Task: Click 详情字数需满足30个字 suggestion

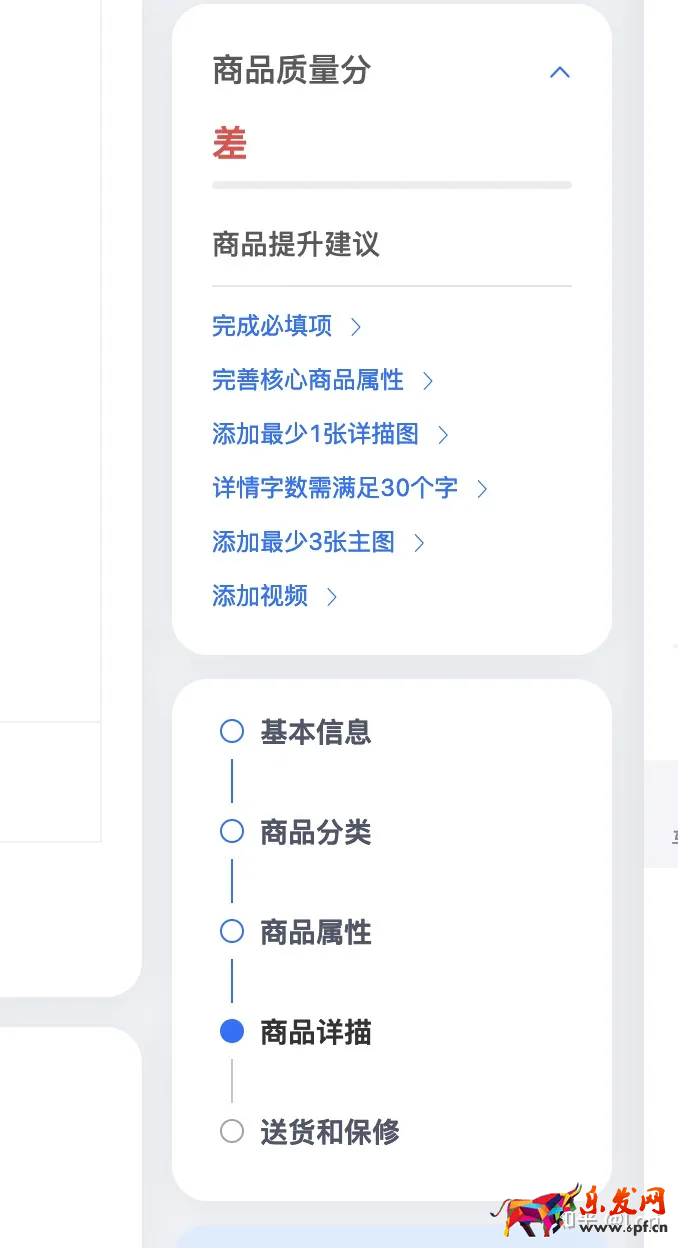Action: (335, 488)
